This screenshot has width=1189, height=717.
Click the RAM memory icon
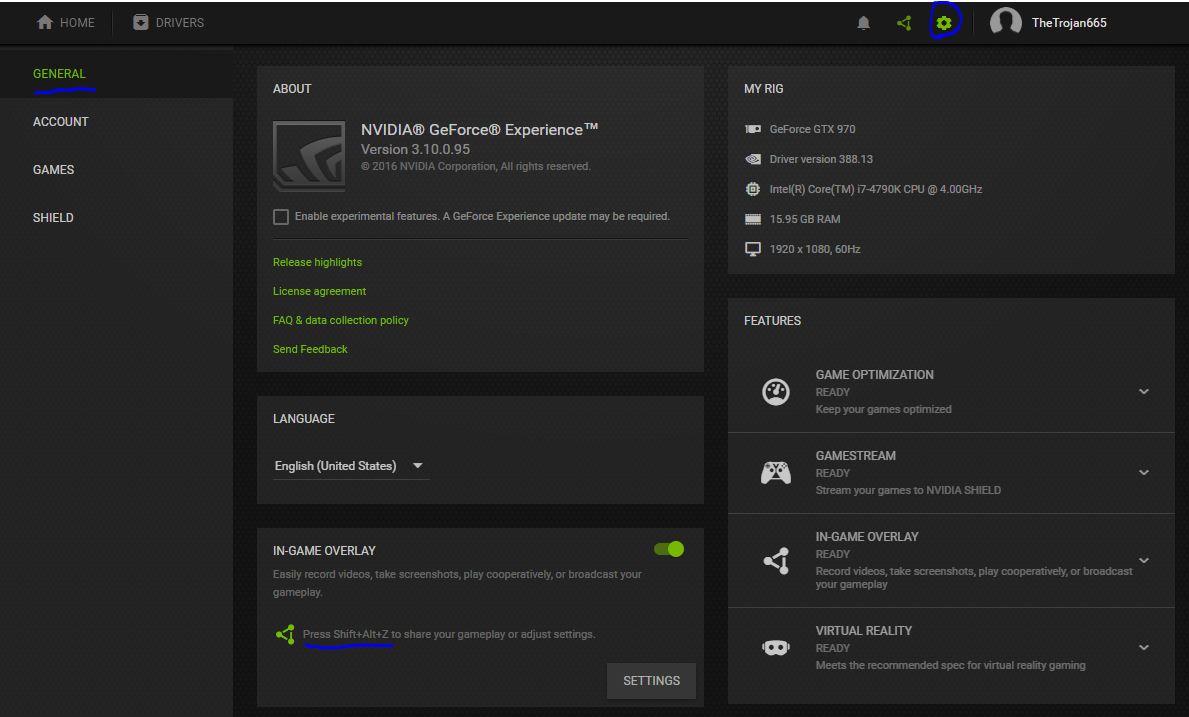point(752,219)
